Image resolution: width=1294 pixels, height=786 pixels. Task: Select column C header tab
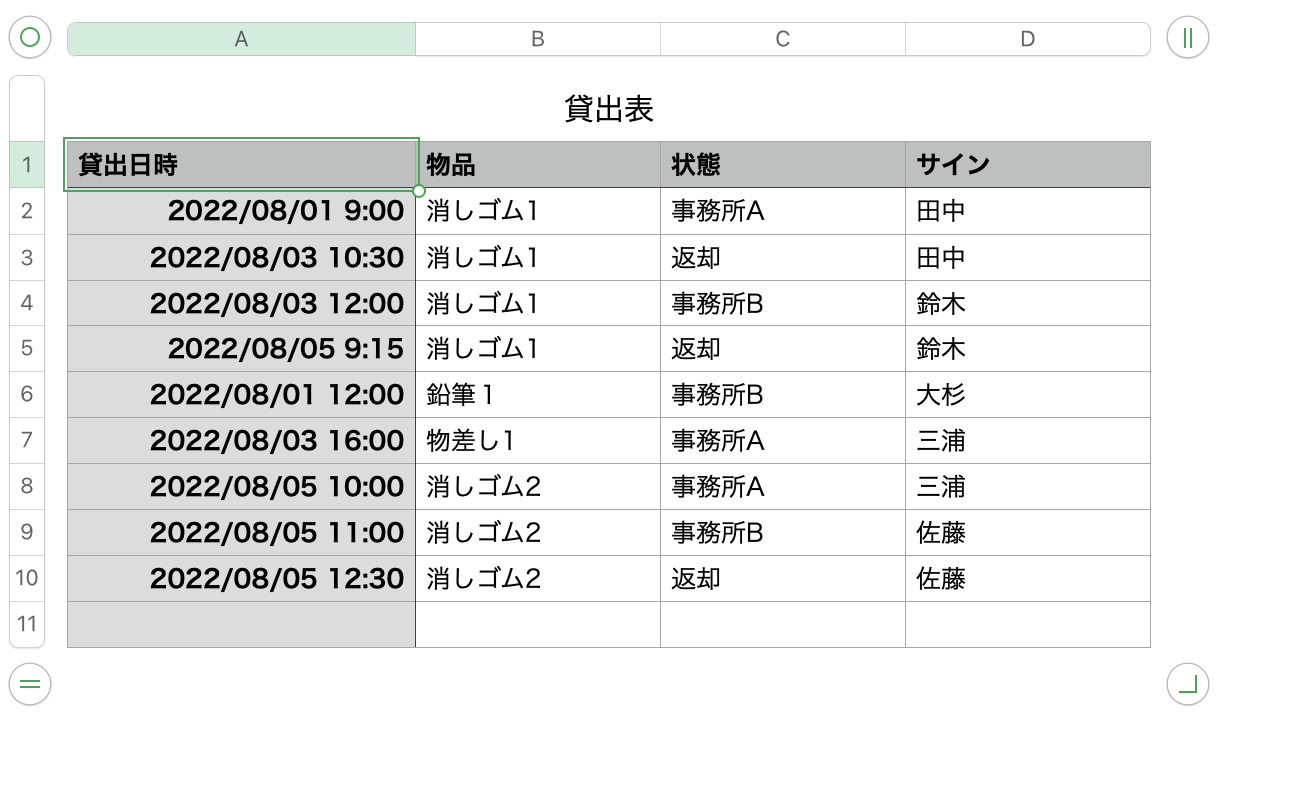pyautogui.click(x=783, y=39)
